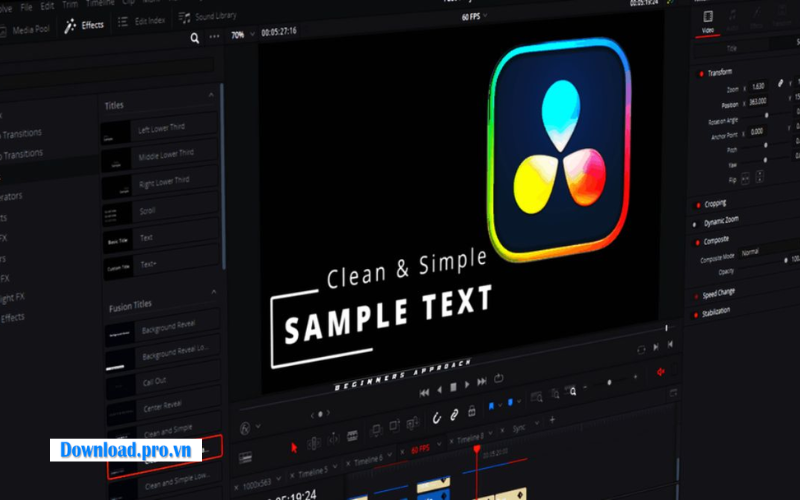Add a blue marker on the timeline

(510, 403)
